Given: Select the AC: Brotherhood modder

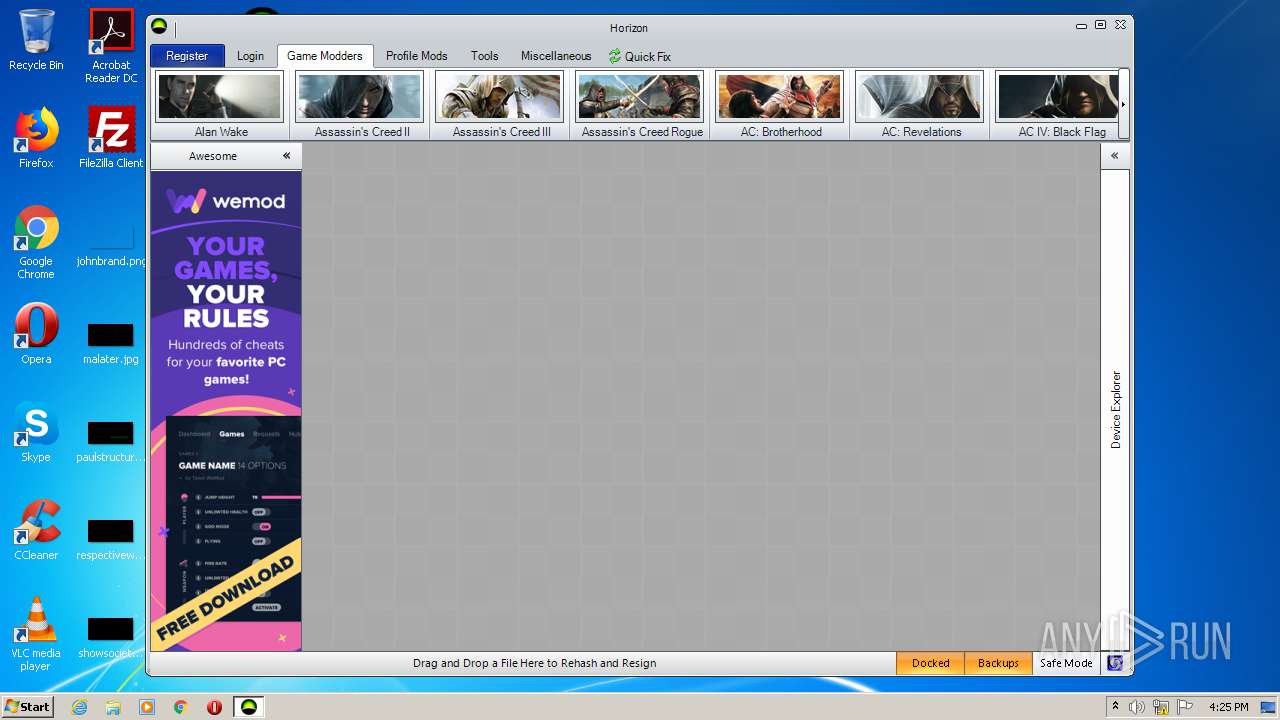Looking at the screenshot, I should 781,105.
